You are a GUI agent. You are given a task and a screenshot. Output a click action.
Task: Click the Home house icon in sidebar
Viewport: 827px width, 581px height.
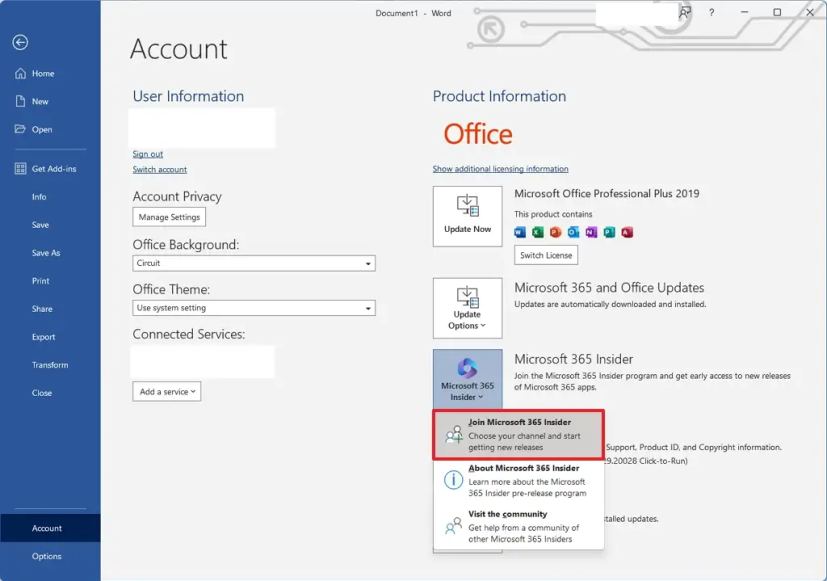[x=21, y=73]
